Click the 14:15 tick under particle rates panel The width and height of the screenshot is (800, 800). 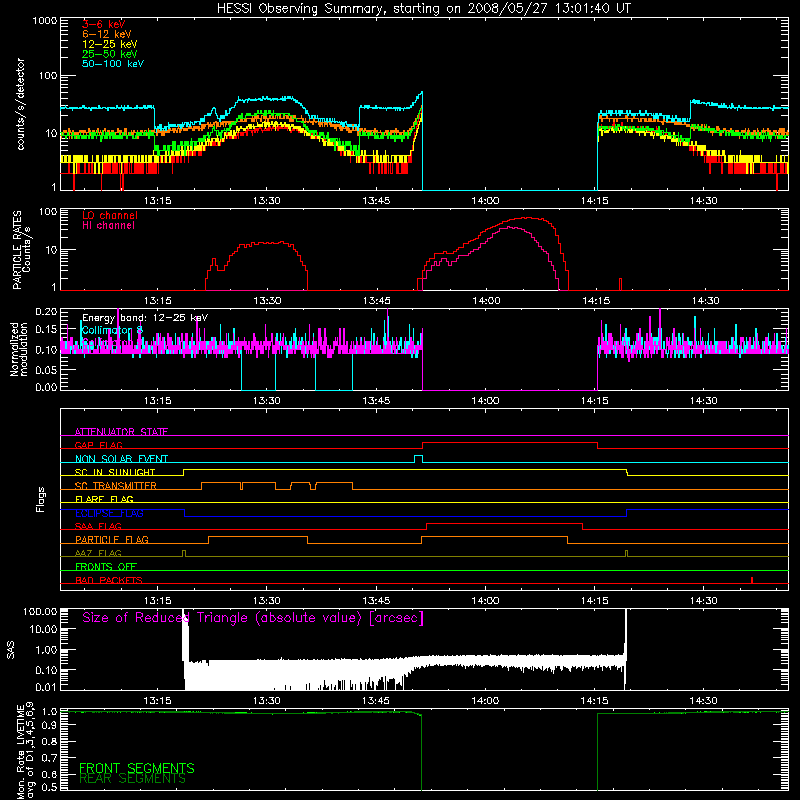pos(596,301)
